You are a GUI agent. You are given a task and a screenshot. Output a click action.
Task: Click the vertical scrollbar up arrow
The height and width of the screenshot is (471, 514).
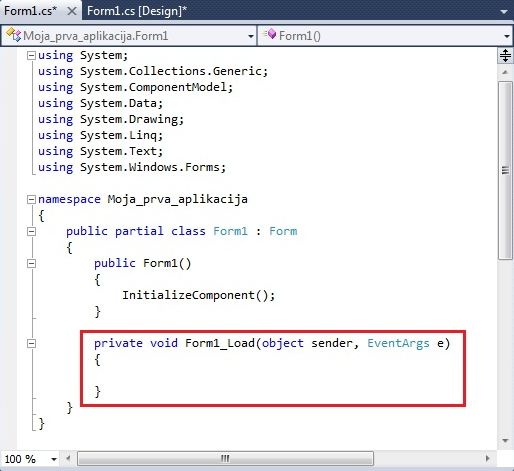[x=505, y=72]
